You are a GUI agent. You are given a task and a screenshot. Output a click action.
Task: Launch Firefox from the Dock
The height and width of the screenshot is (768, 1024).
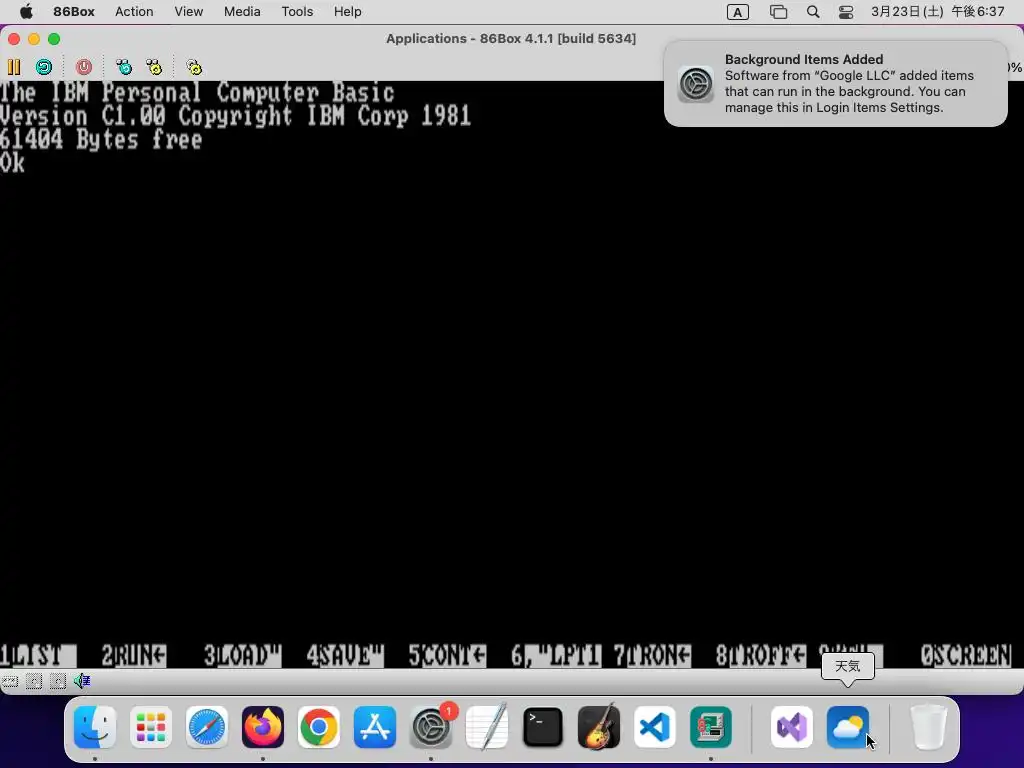(263, 727)
